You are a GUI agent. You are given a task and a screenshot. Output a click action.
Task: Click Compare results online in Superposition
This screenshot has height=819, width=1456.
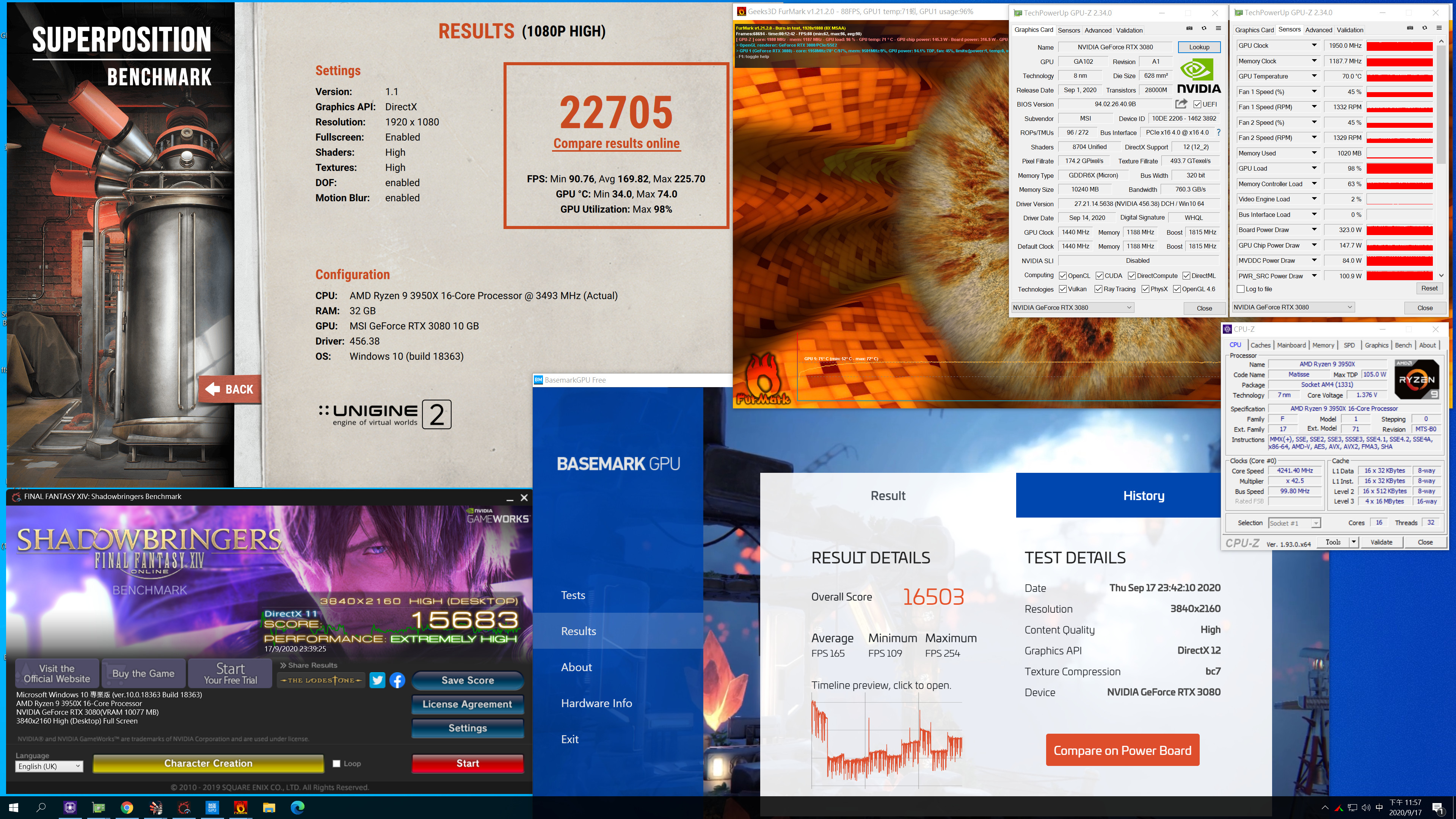coord(616,144)
